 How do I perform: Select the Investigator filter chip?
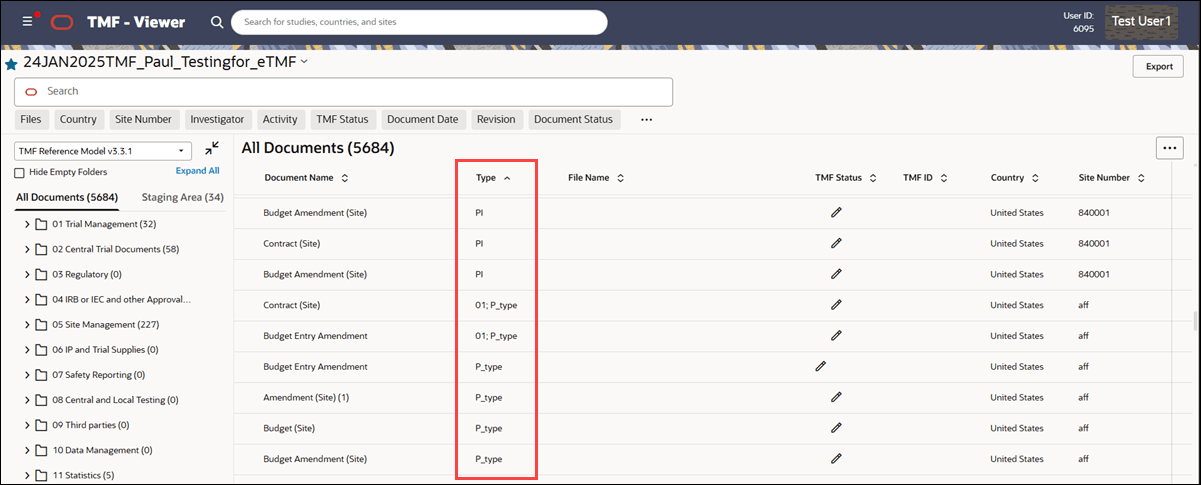(217, 119)
